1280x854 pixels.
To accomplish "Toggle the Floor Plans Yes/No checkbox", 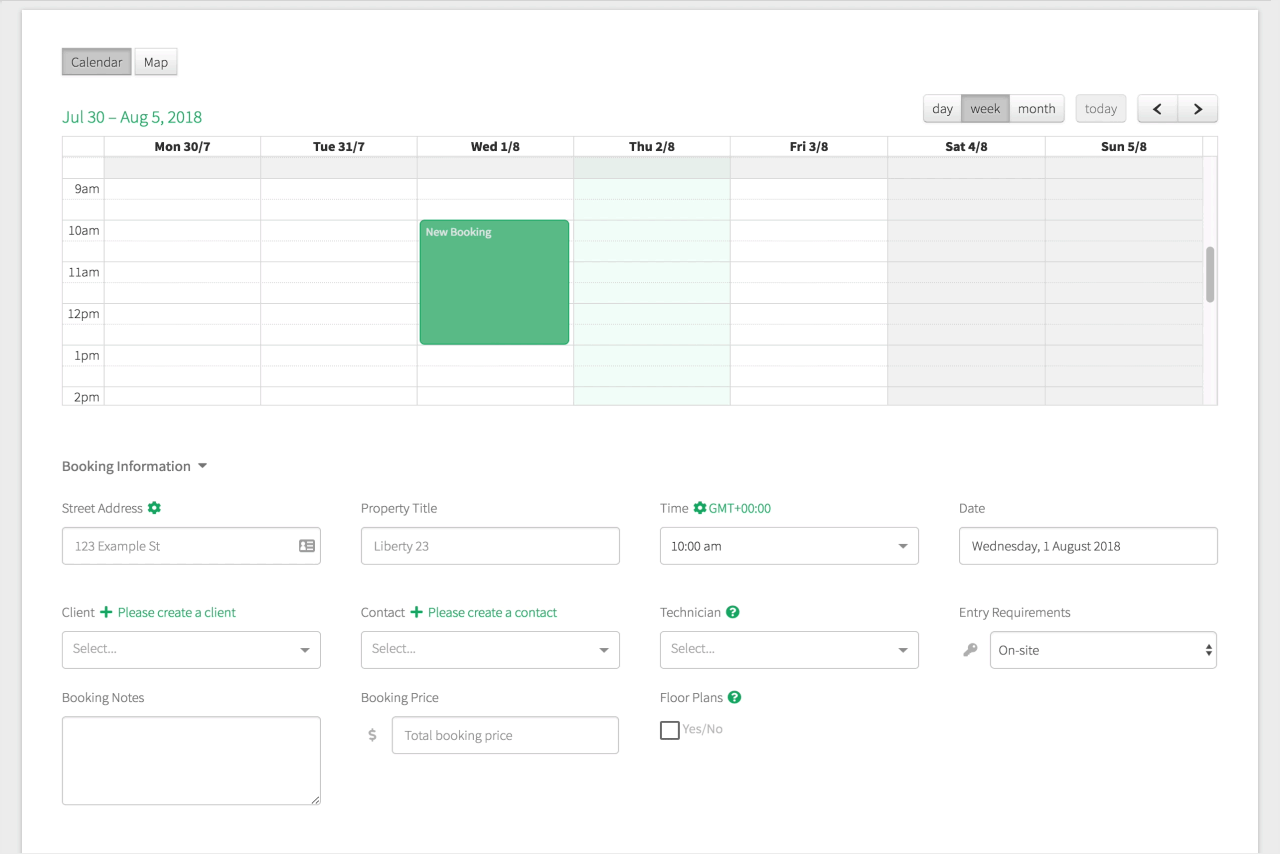I will (x=670, y=730).
